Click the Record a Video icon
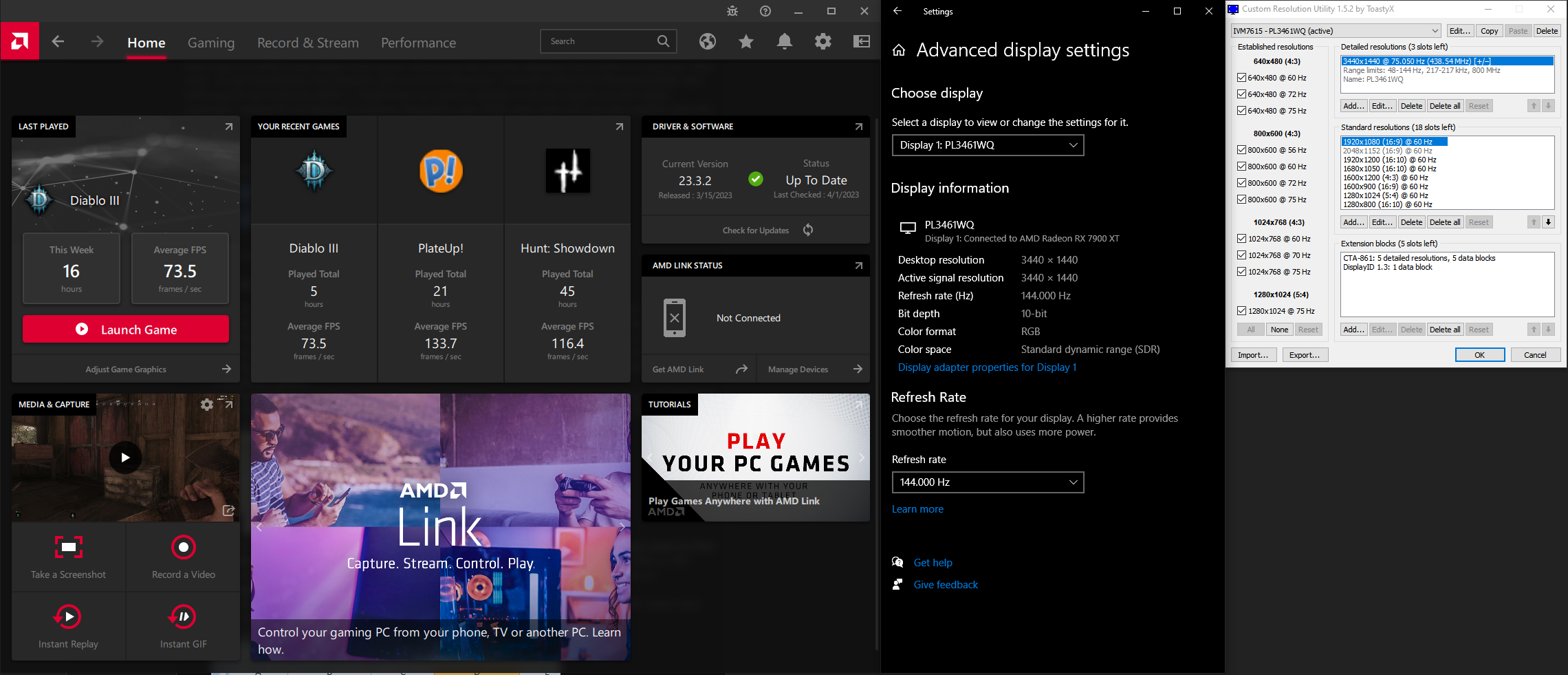This screenshot has height=675, width=1568. (x=184, y=548)
